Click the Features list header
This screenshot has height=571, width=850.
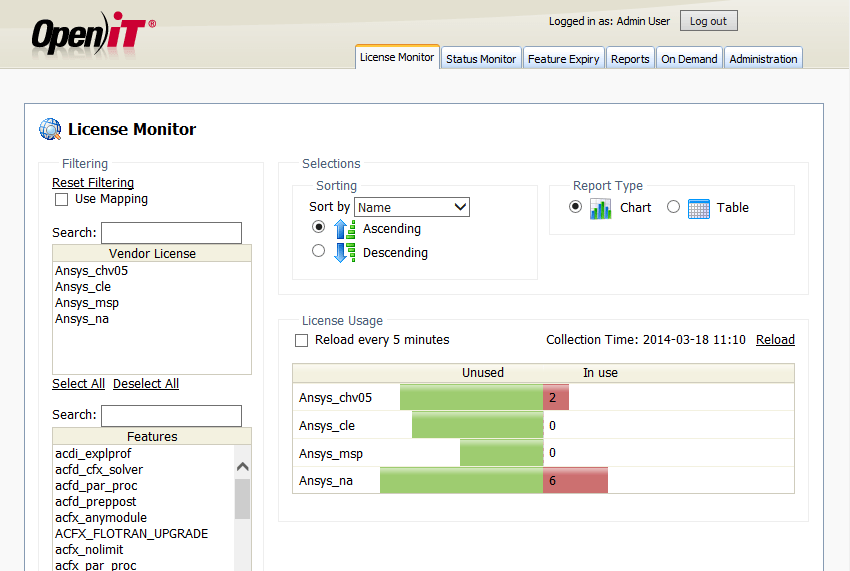point(152,437)
